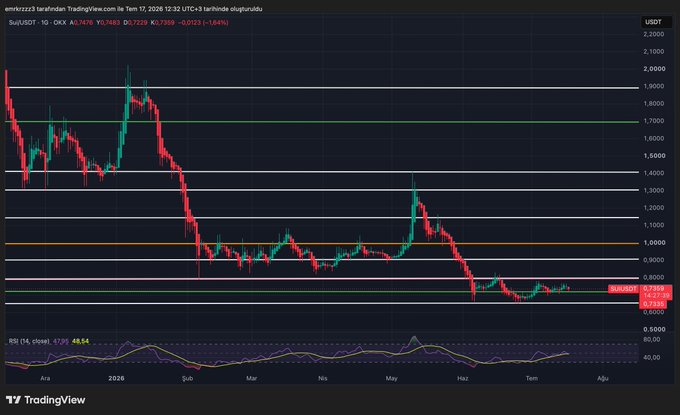Click the 1,8000 price axis label
The width and height of the screenshot is (680, 415).
(x=654, y=104)
